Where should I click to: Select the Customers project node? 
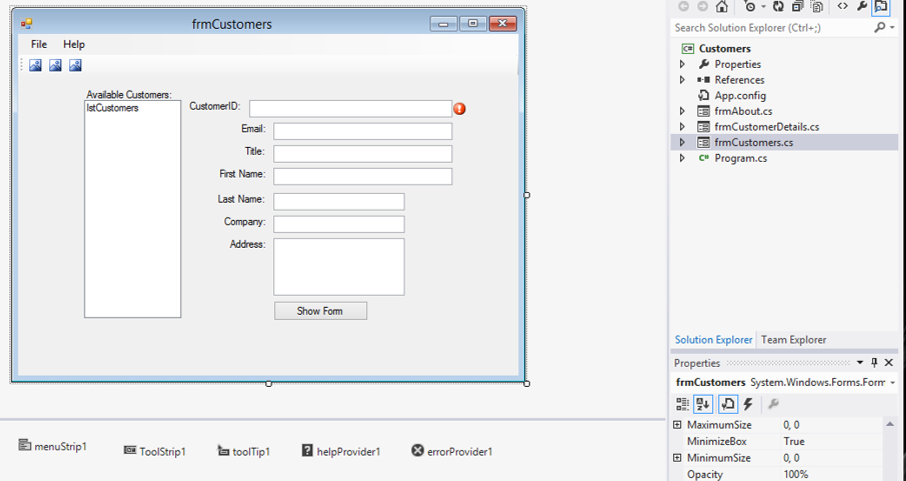pyautogui.click(x=725, y=49)
